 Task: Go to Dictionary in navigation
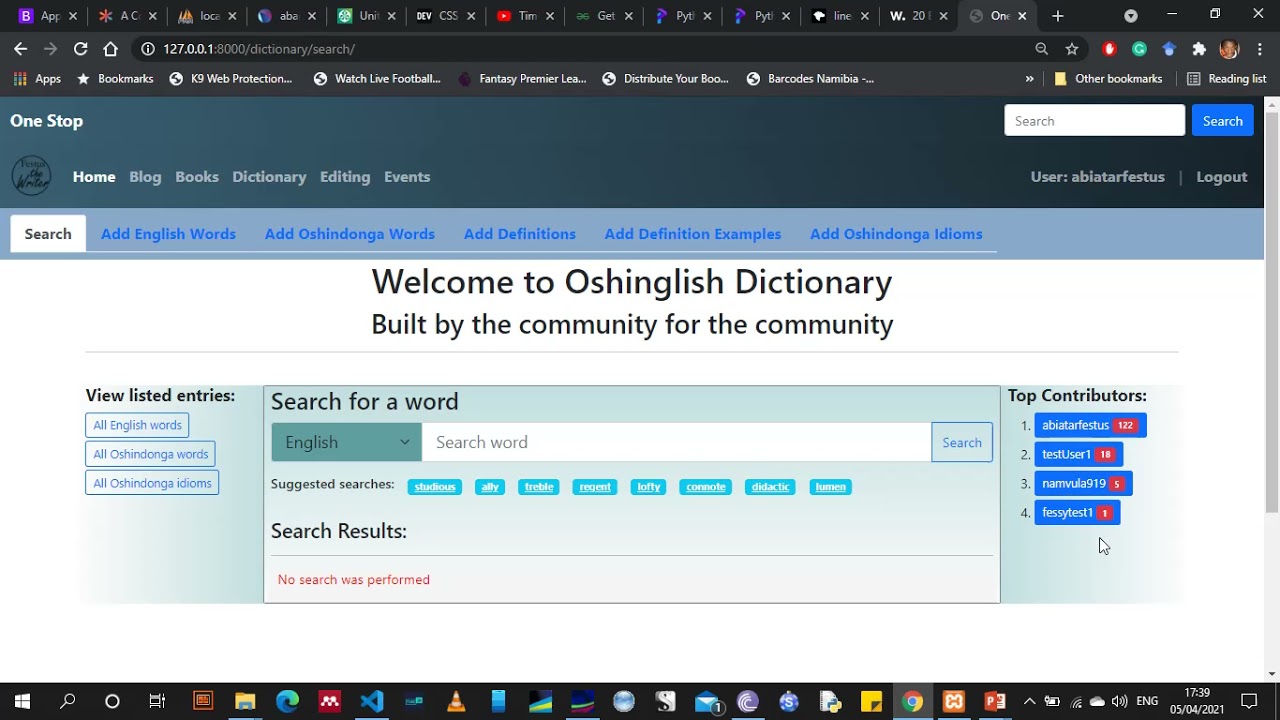click(269, 177)
